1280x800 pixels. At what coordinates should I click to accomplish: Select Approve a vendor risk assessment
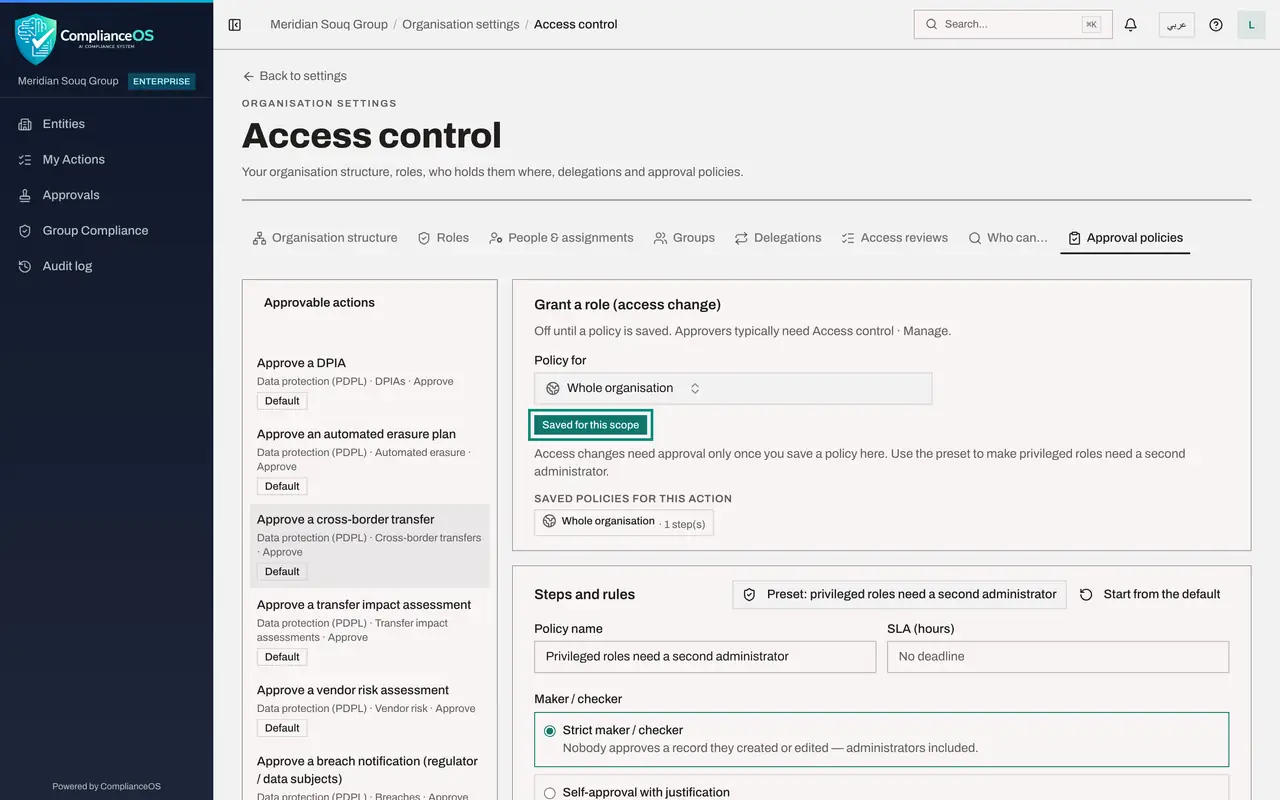tap(370, 708)
